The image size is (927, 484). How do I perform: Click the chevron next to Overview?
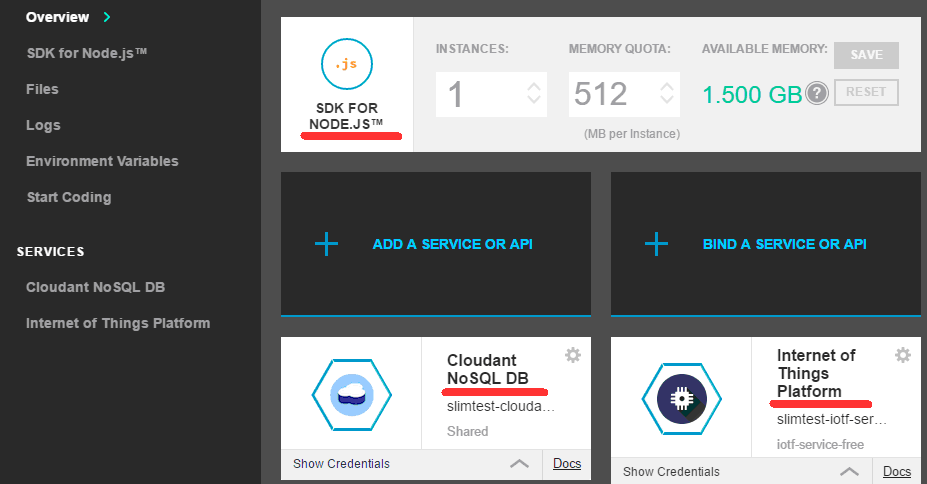107,17
